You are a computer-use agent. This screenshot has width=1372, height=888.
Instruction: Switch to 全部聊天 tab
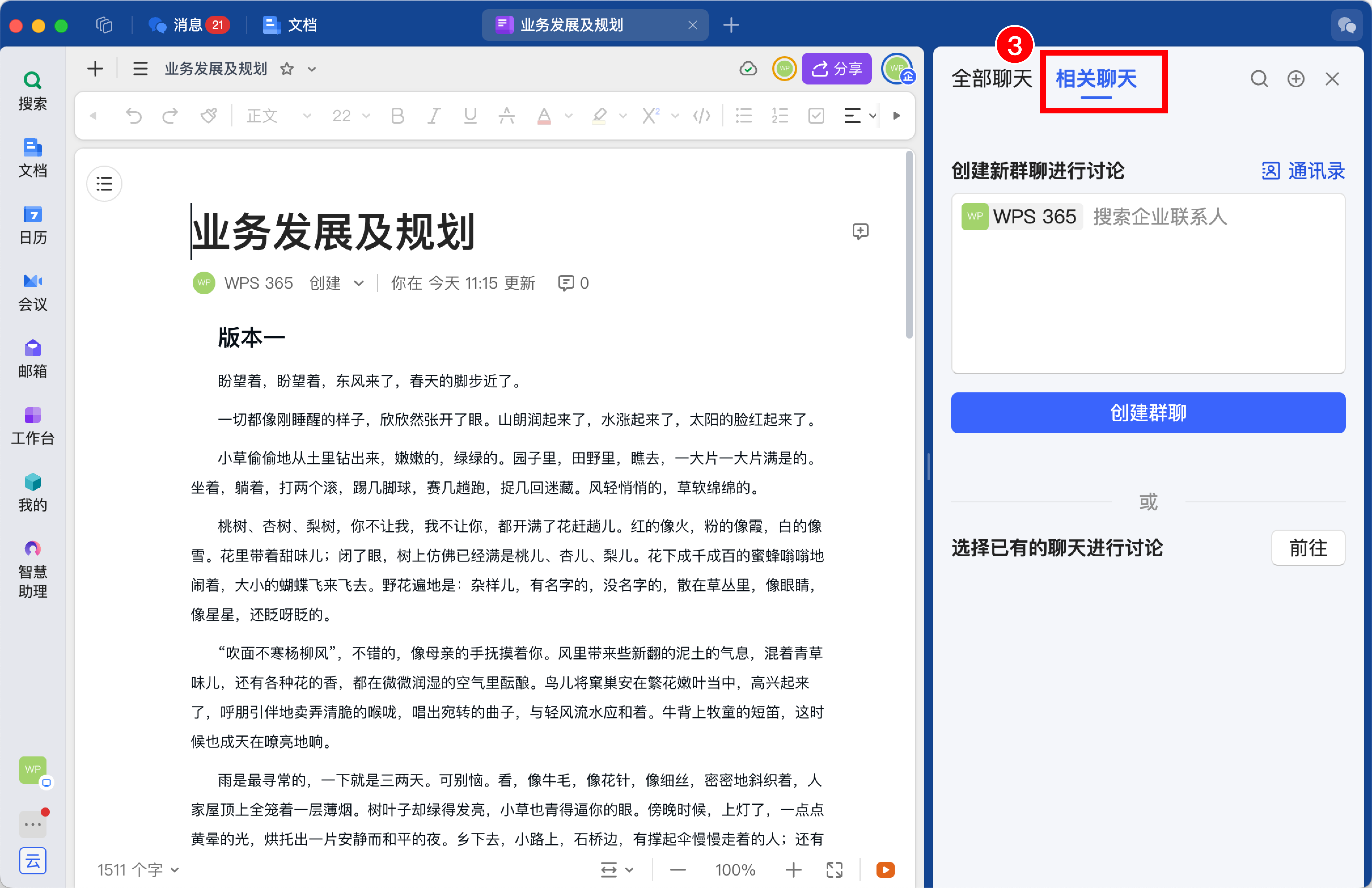(992, 79)
